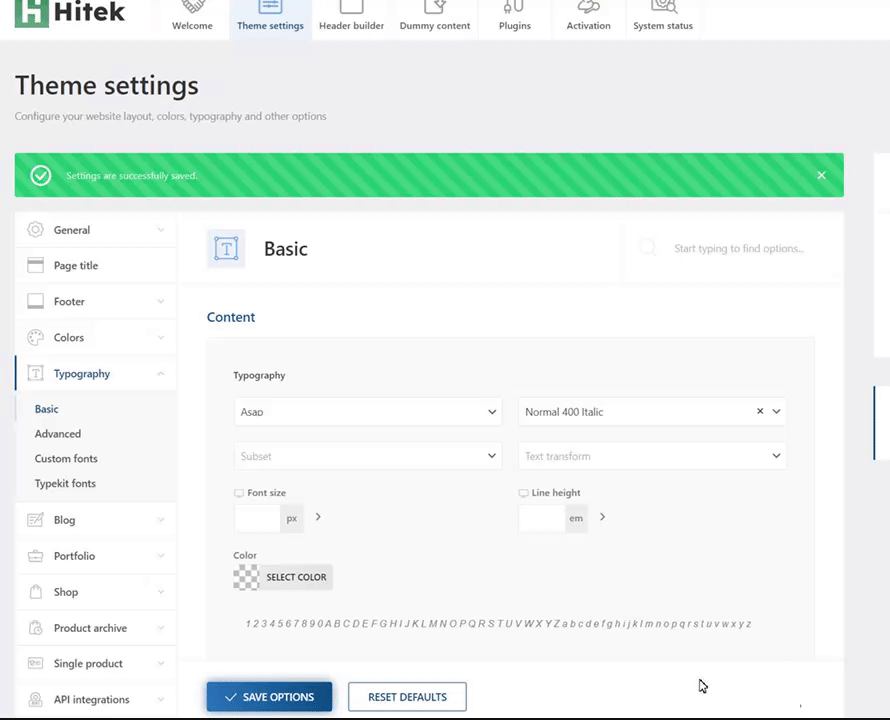Expand the Footer section chevron
Image resolution: width=890 pixels, height=720 pixels.
pos(161,302)
